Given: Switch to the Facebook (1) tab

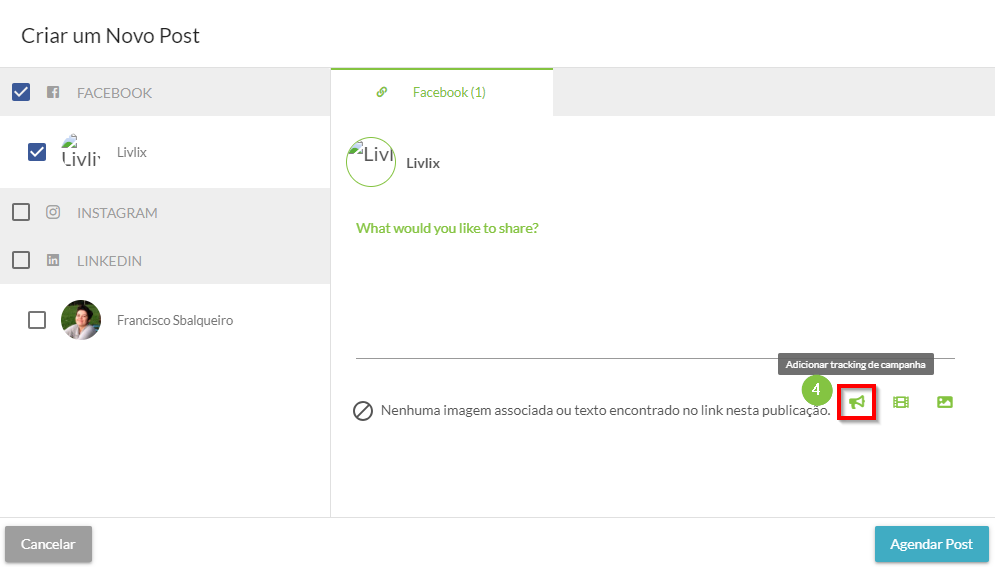Looking at the screenshot, I should 442,93.
